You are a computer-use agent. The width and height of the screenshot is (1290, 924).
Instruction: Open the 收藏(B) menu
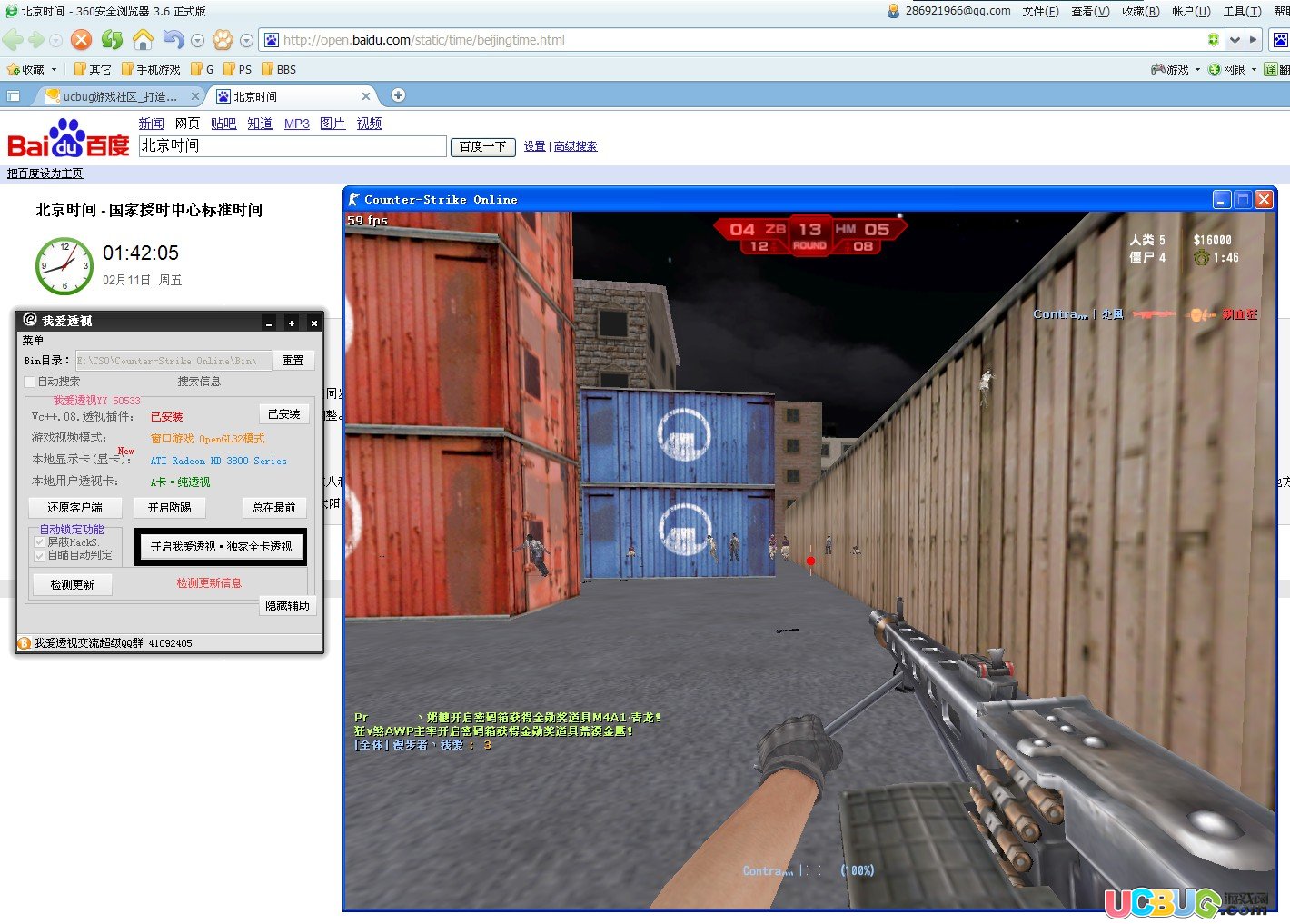[1141, 11]
